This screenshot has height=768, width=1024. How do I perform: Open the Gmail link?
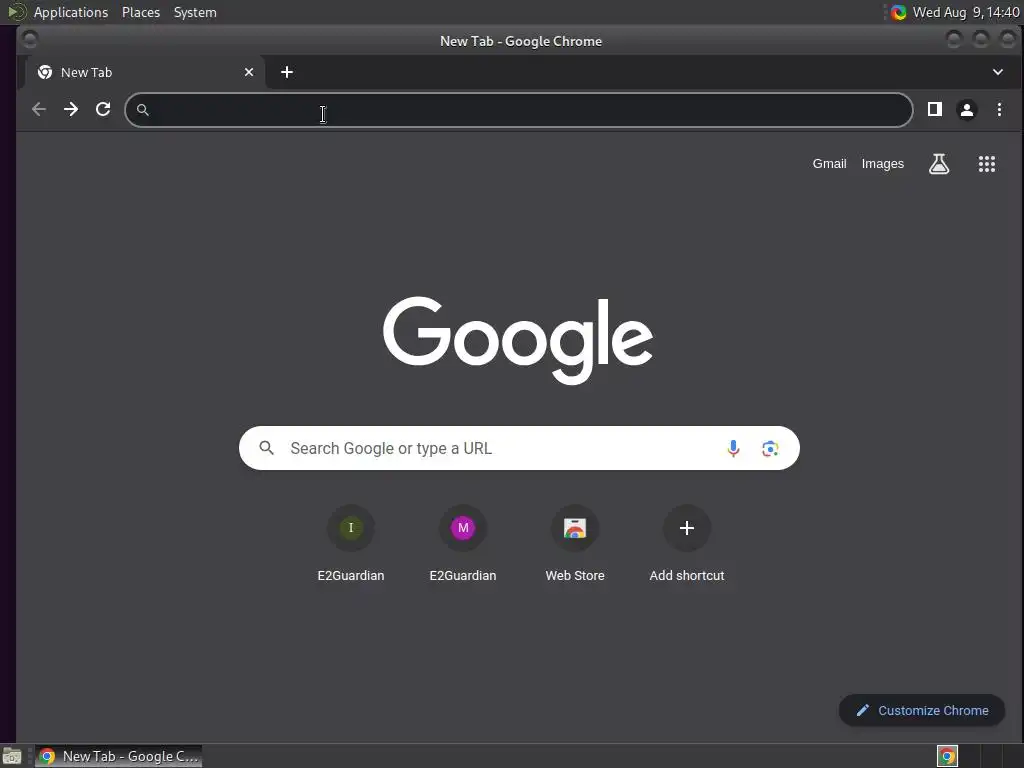[x=829, y=164]
